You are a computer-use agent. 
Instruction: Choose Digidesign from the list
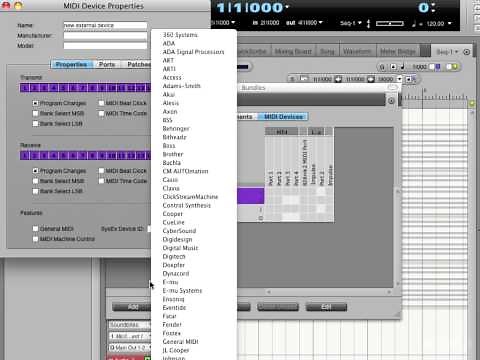(x=177, y=239)
